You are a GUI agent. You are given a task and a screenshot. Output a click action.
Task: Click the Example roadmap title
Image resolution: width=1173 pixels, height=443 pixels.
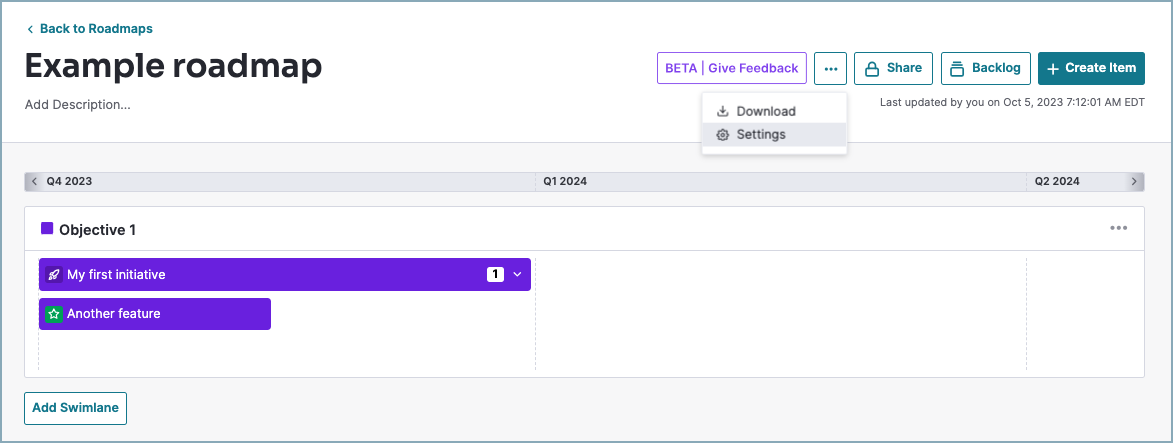[174, 67]
